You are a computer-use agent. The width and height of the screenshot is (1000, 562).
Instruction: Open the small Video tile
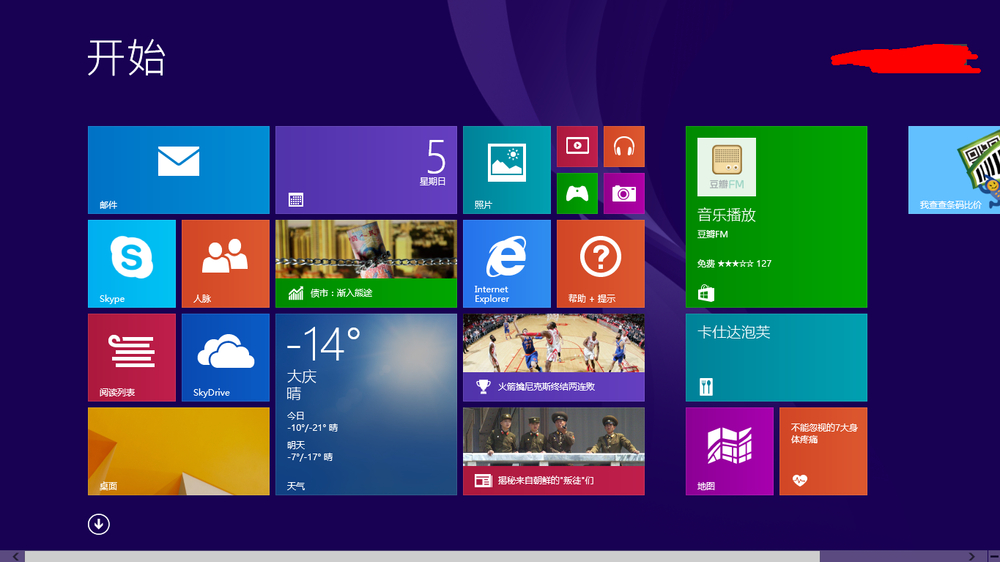click(x=577, y=147)
